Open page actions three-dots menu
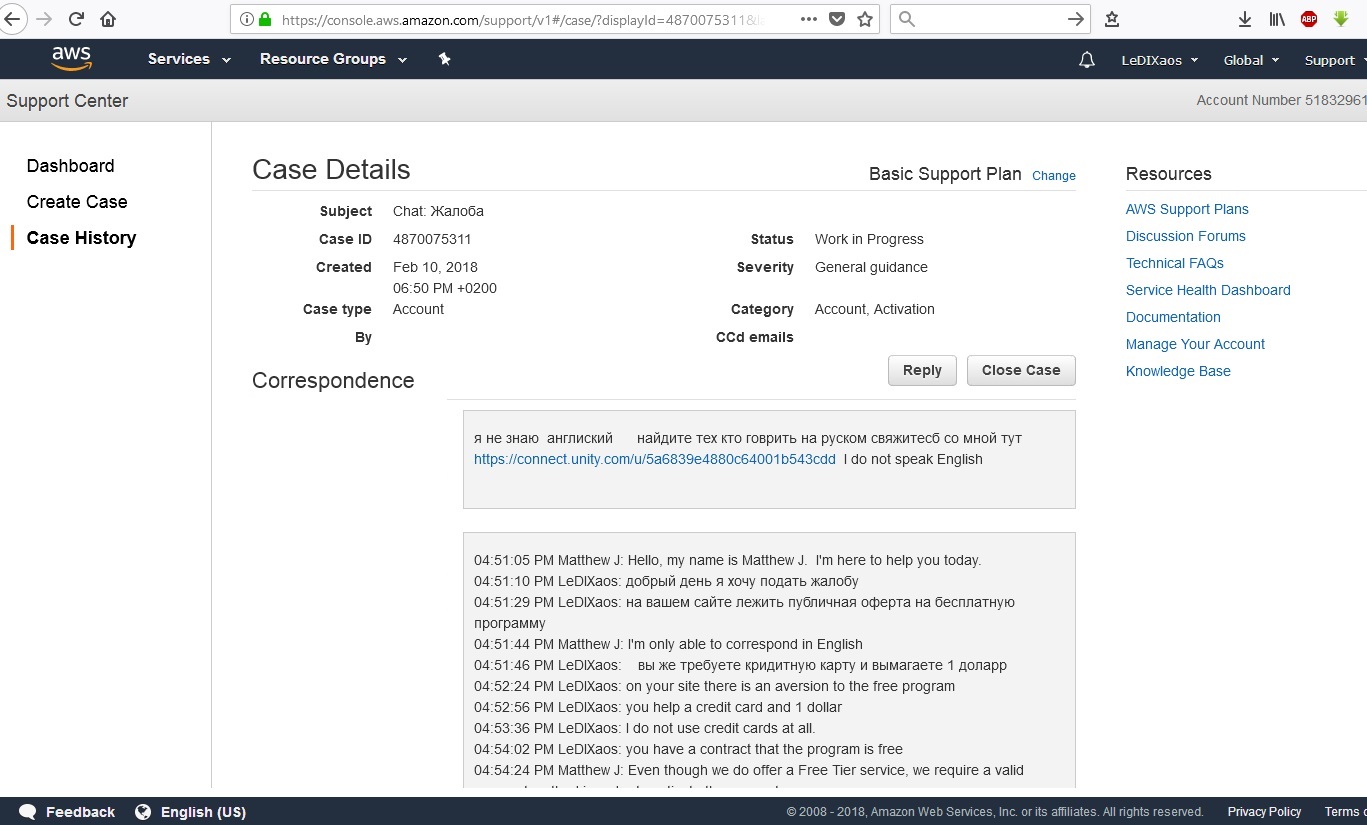 [809, 19]
